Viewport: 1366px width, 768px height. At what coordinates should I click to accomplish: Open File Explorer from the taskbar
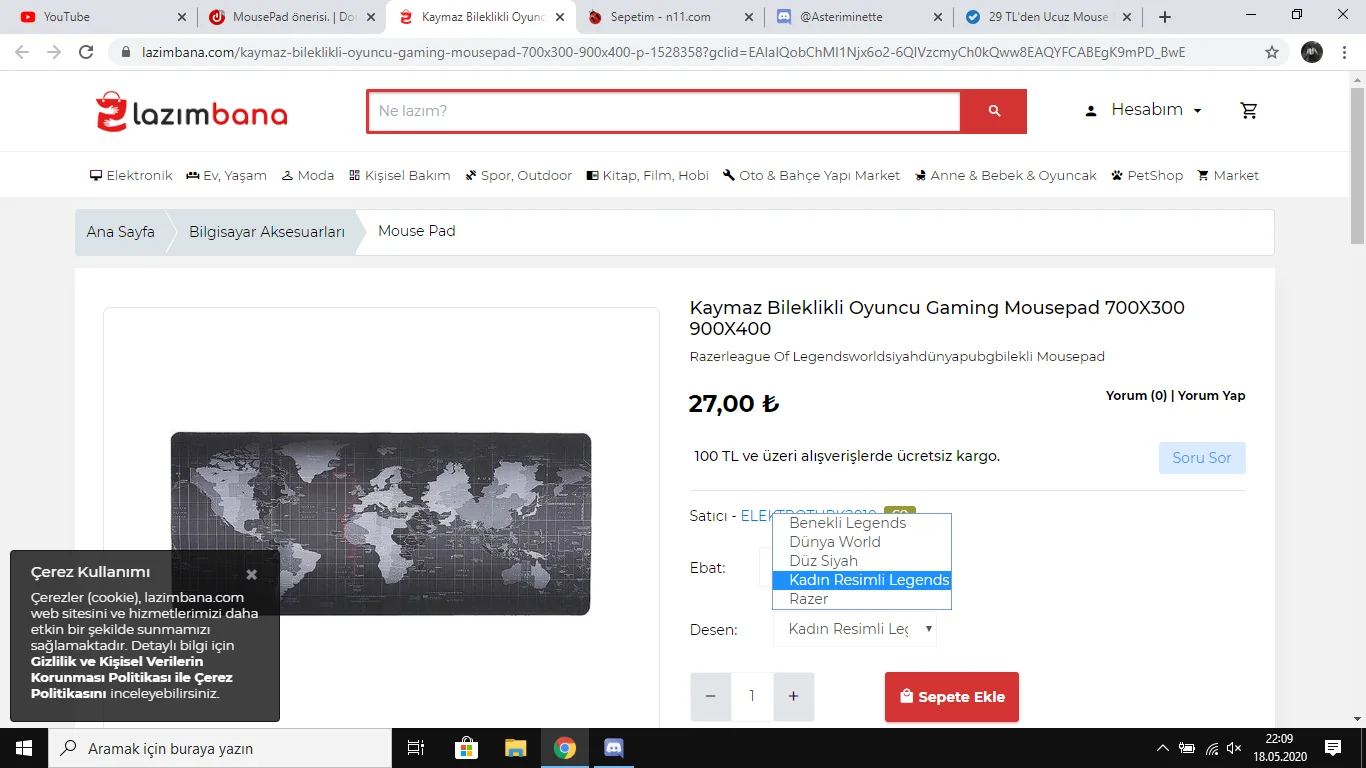[515, 748]
